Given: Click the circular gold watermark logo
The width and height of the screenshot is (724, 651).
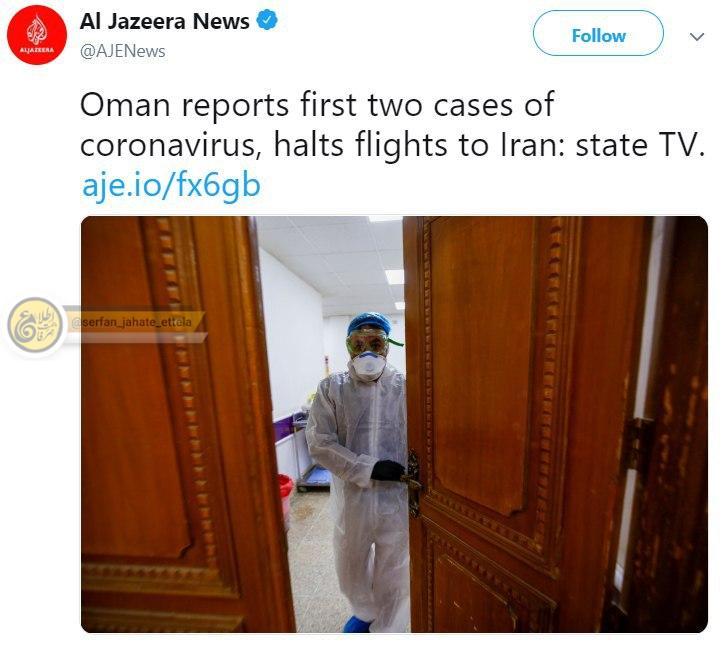Looking at the screenshot, I should [x=35, y=325].
